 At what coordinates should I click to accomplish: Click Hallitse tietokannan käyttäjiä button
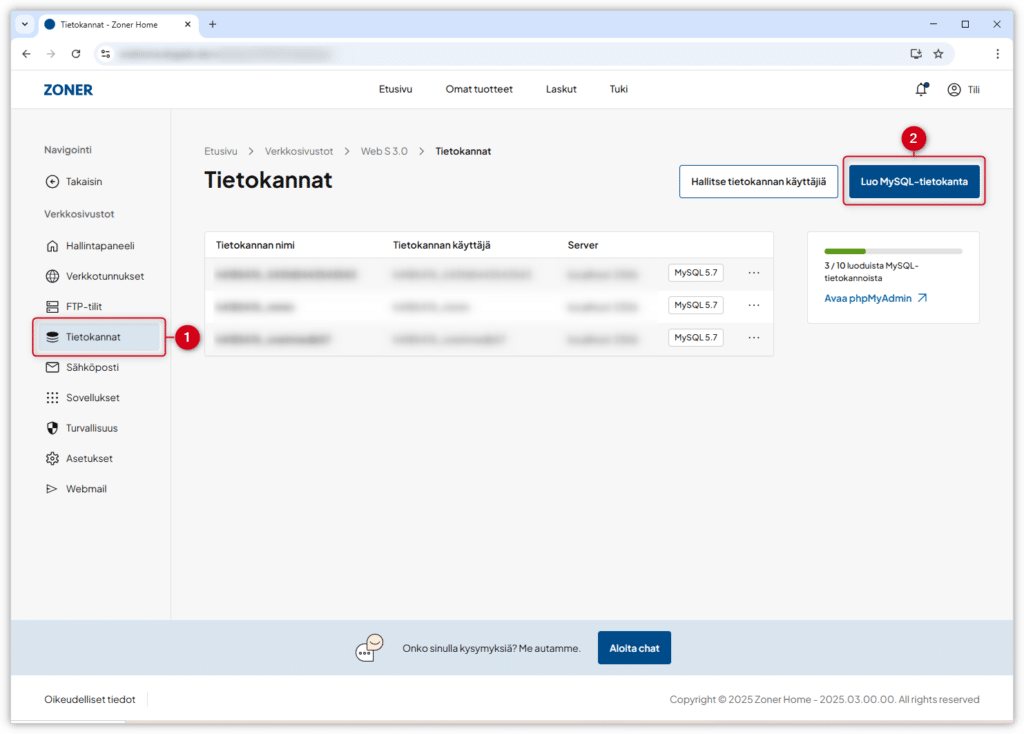(758, 182)
